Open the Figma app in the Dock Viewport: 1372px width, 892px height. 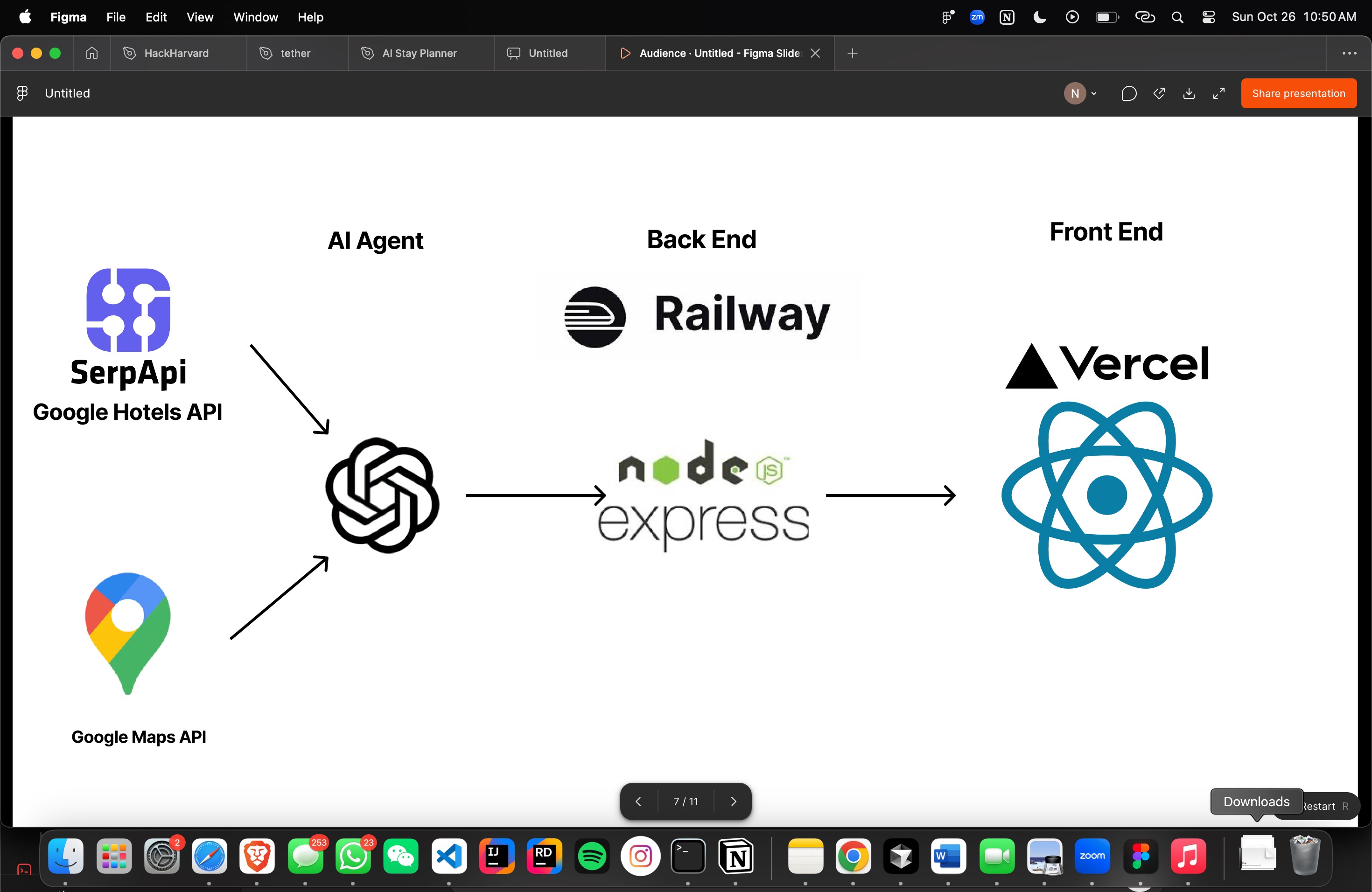[x=1140, y=856]
